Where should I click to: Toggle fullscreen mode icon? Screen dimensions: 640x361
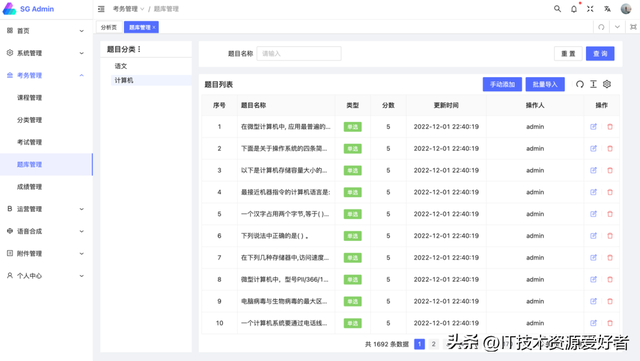tap(590, 9)
